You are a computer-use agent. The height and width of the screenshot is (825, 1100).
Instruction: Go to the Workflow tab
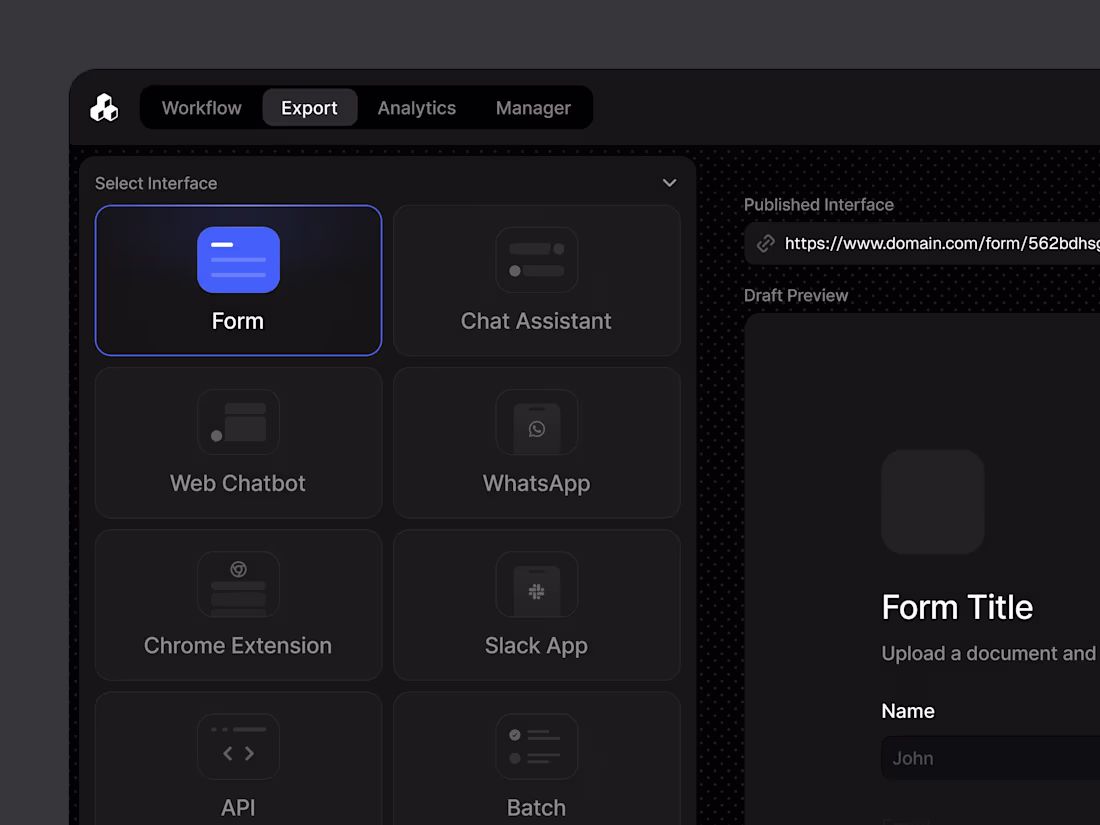point(201,107)
